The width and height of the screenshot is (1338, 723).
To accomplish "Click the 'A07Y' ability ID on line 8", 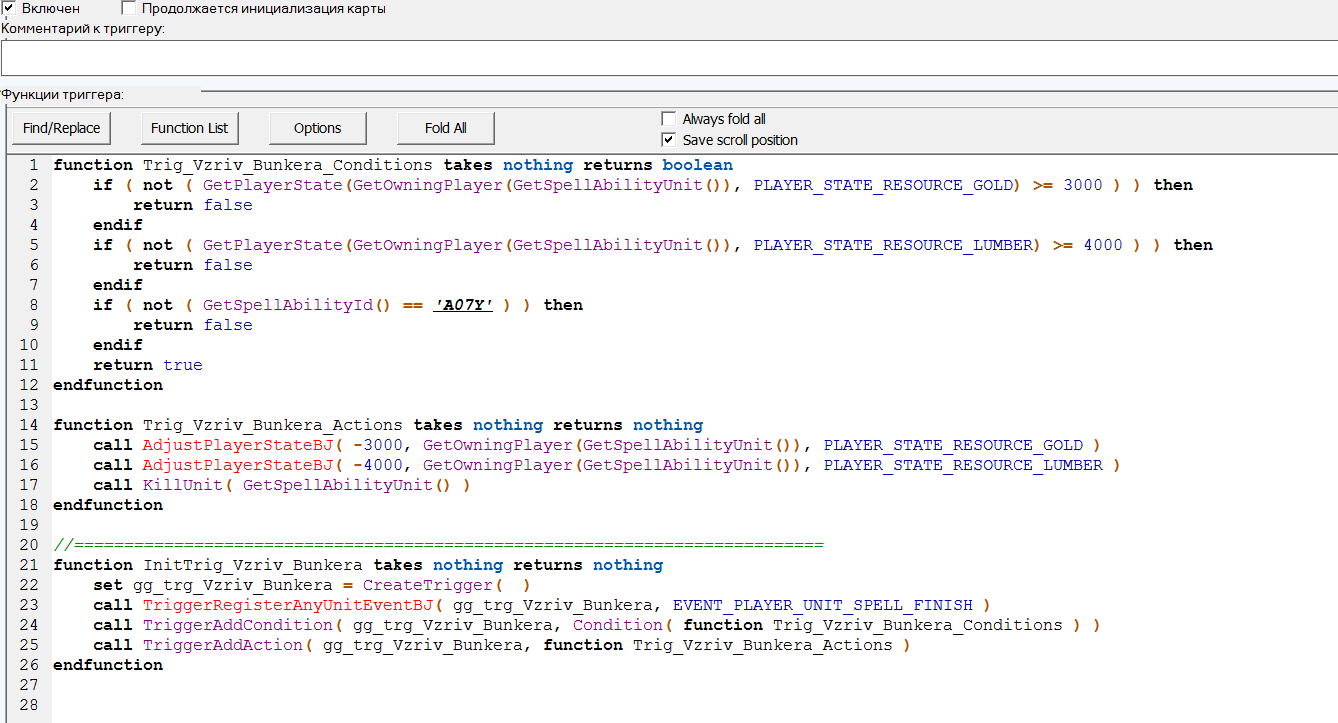I will coord(463,305).
